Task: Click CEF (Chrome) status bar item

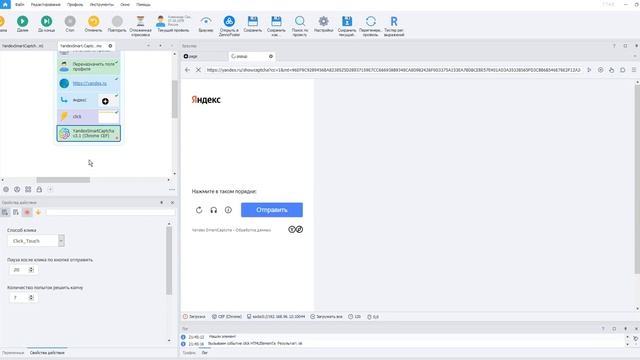Action: (227, 317)
